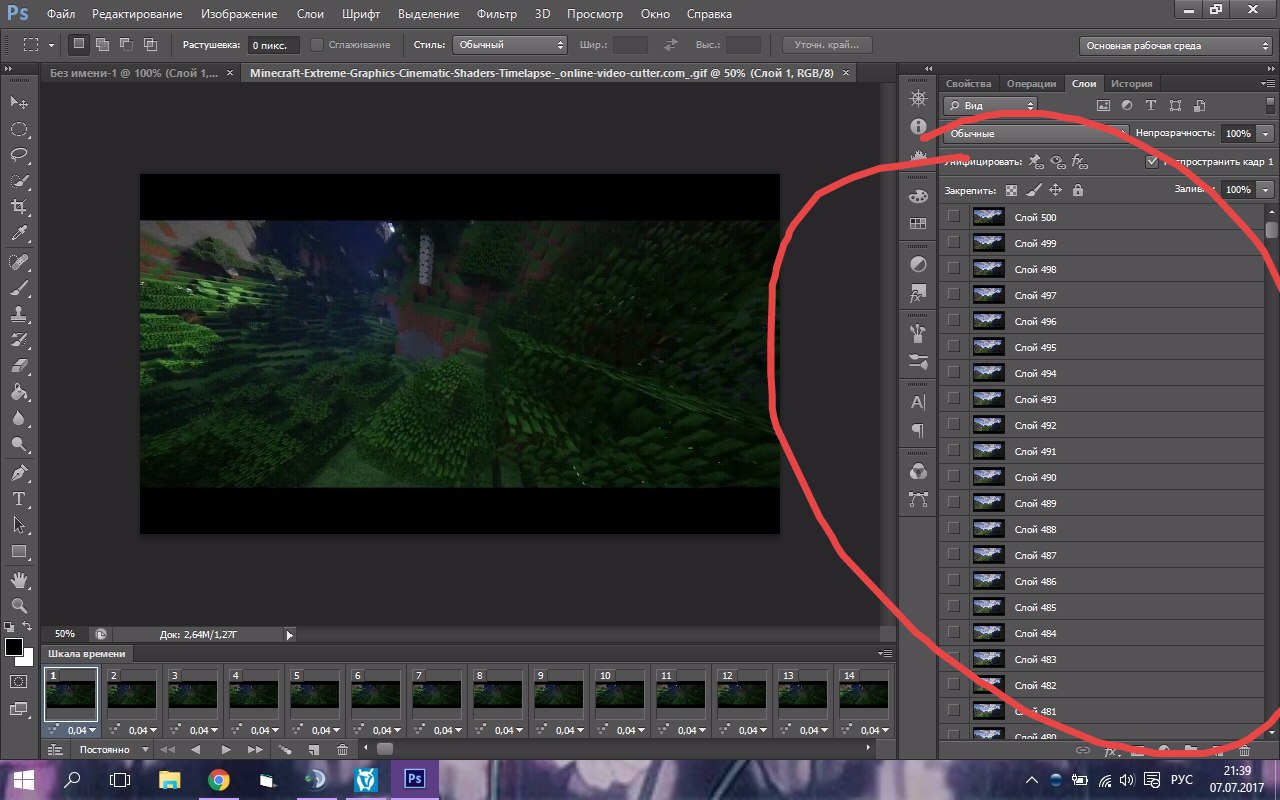The width and height of the screenshot is (1280, 800).
Task: Click the foreground color swatch
Action: pos(14,647)
